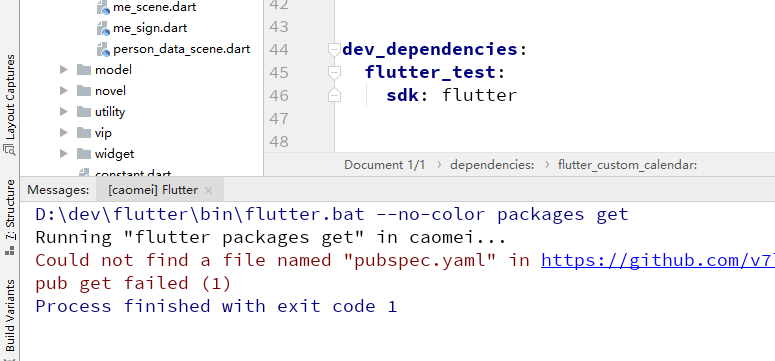Collapse the dev_dependencies fold marker
The height and width of the screenshot is (361, 775).
click(x=335, y=50)
